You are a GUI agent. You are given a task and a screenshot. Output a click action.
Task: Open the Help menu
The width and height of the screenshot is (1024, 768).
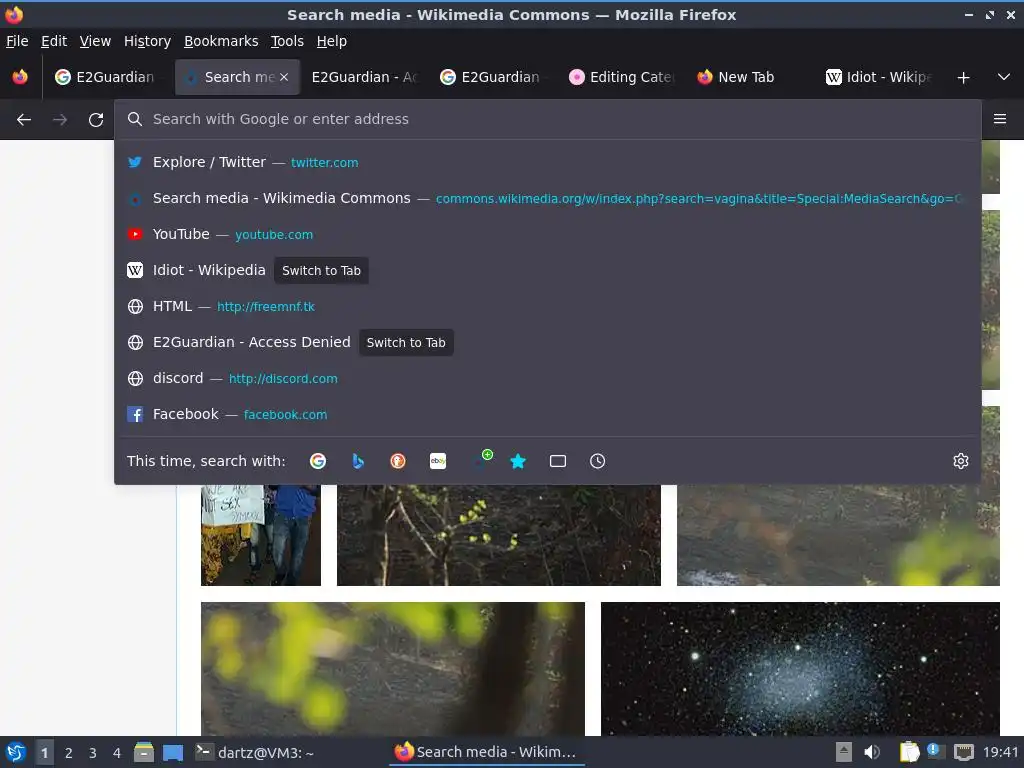pyautogui.click(x=332, y=41)
